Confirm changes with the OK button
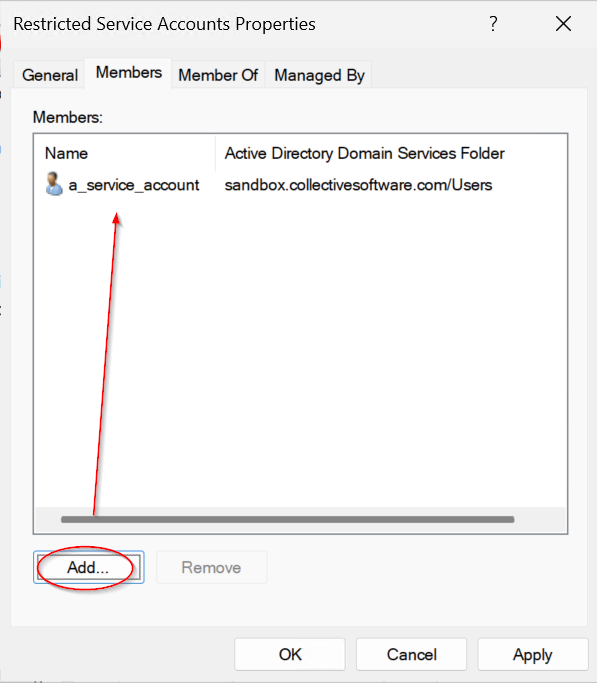 point(290,654)
